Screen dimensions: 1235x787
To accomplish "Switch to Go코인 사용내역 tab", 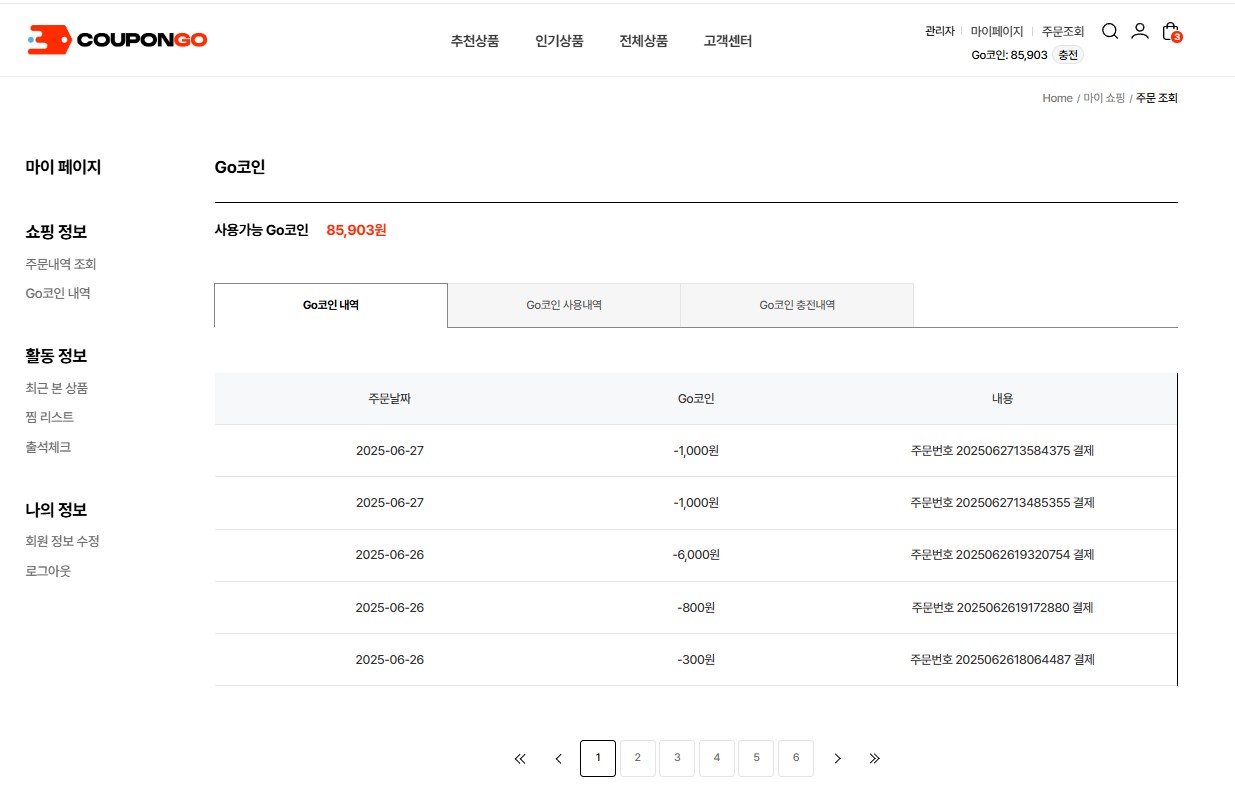I will point(564,305).
